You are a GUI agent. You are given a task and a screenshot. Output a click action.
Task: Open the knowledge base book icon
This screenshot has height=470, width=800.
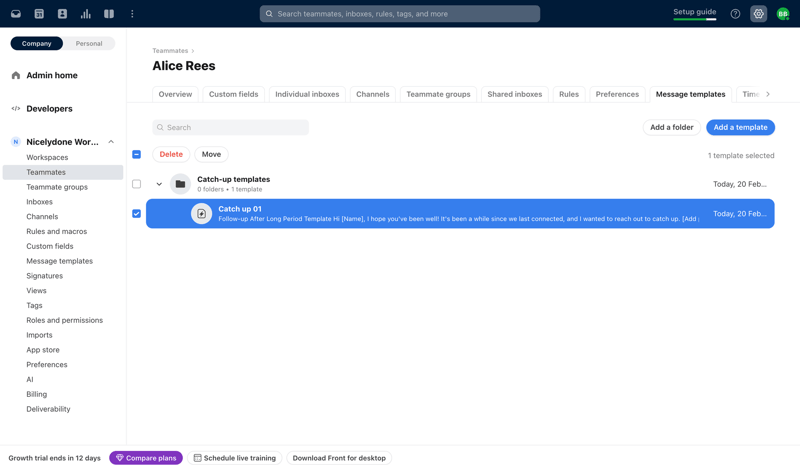[x=109, y=14]
